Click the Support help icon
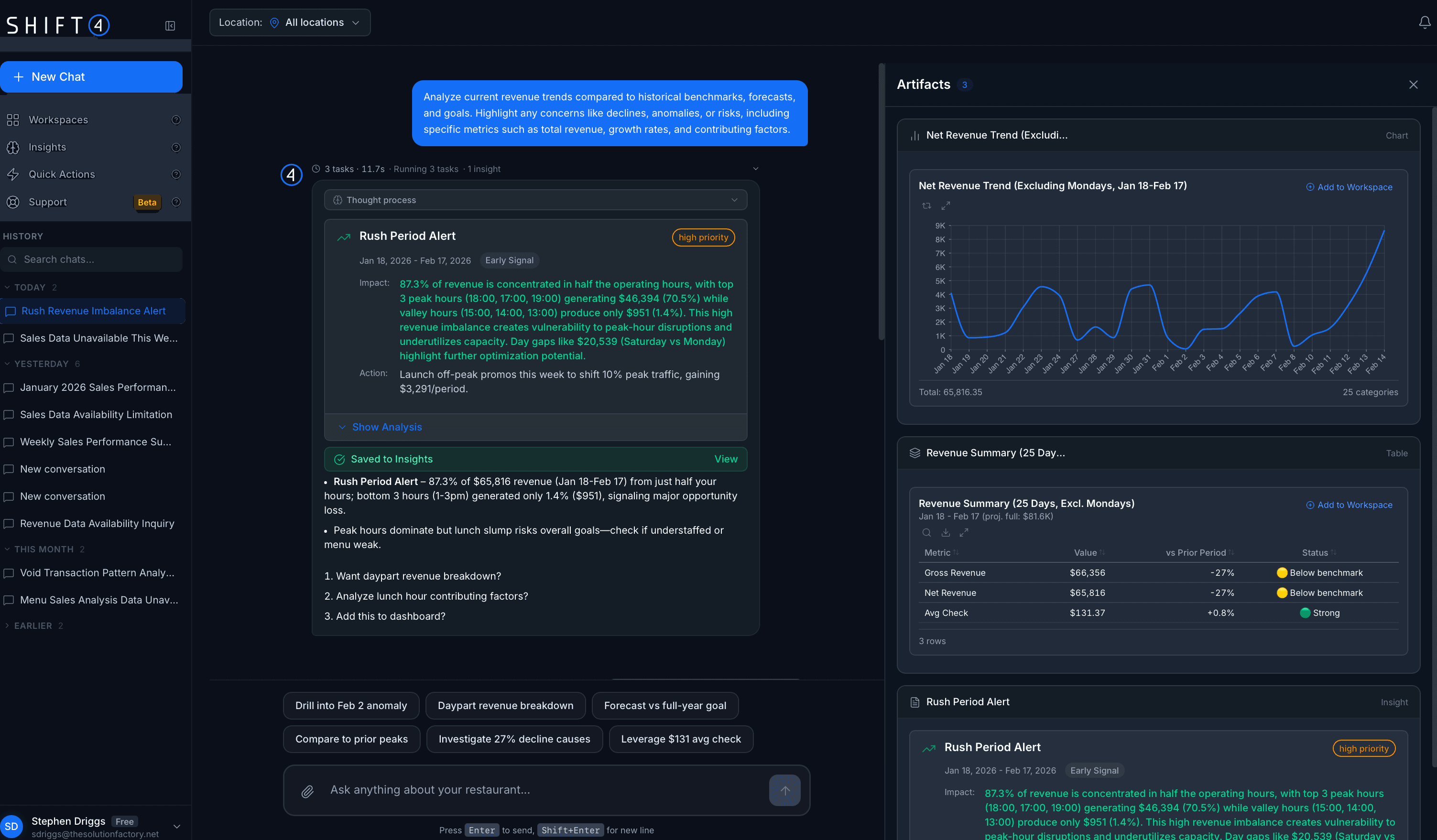The height and width of the screenshot is (840, 1437). pos(176,202)
